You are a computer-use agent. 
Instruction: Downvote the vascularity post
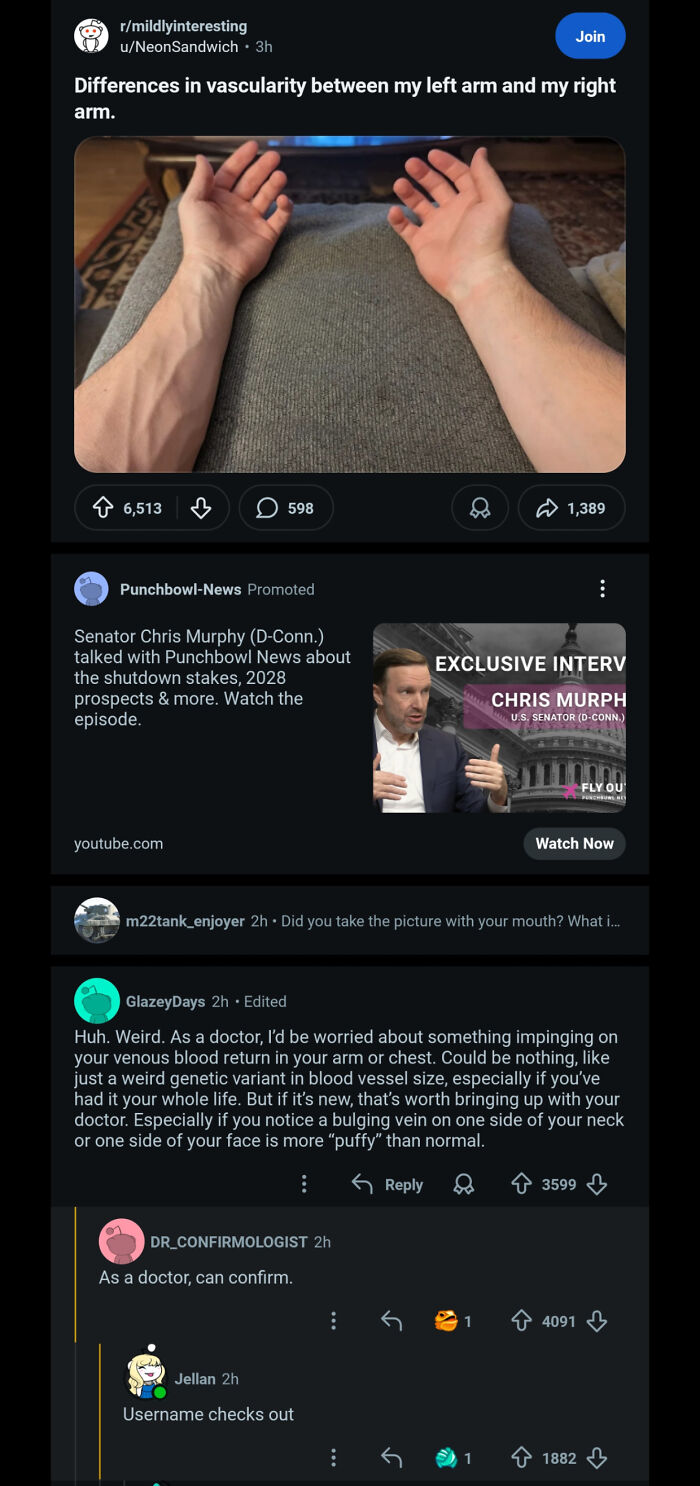point(201,508)
